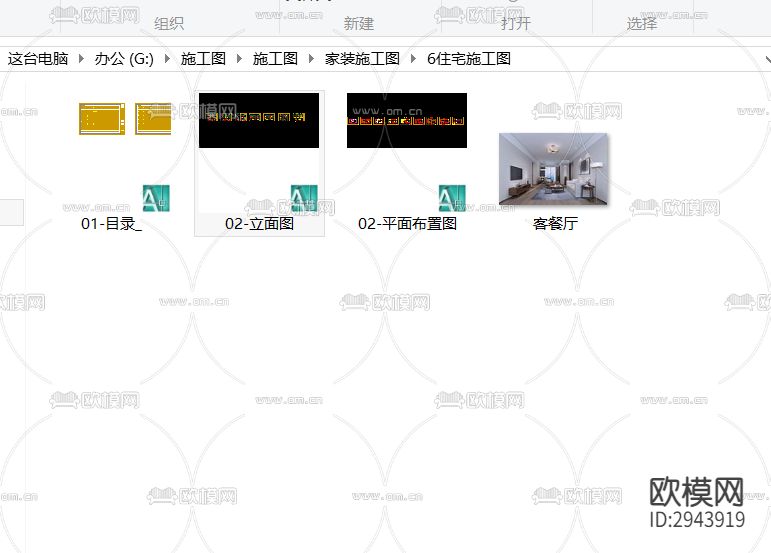The width and height of the screenshot is (771, 553).
Task: Click the 选择 ribbon group label
Action: [x=642, y=23]
